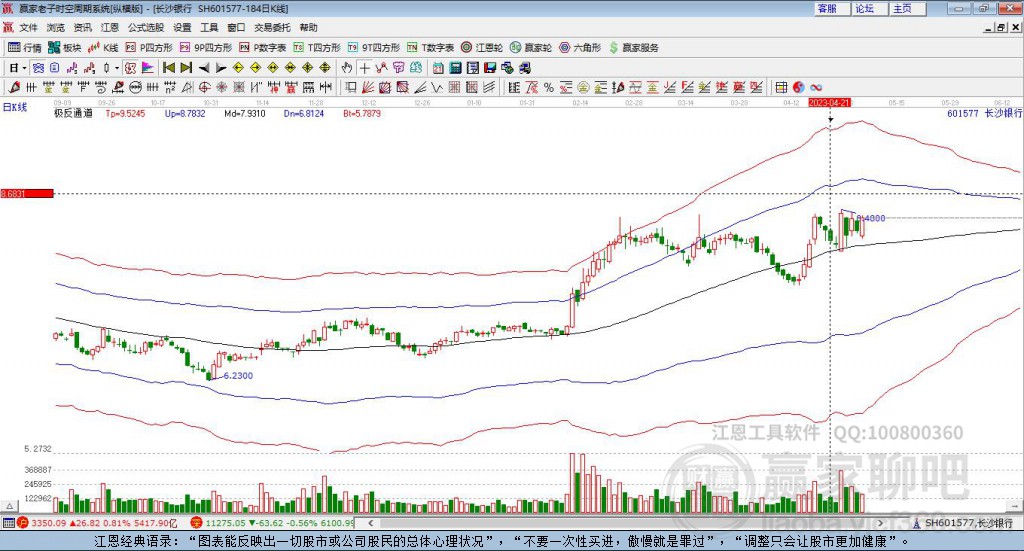Click SH601577,长沙银行 status bar entry
The height and width of the screenshot is (551, 1024).
(x=963, y=523)
